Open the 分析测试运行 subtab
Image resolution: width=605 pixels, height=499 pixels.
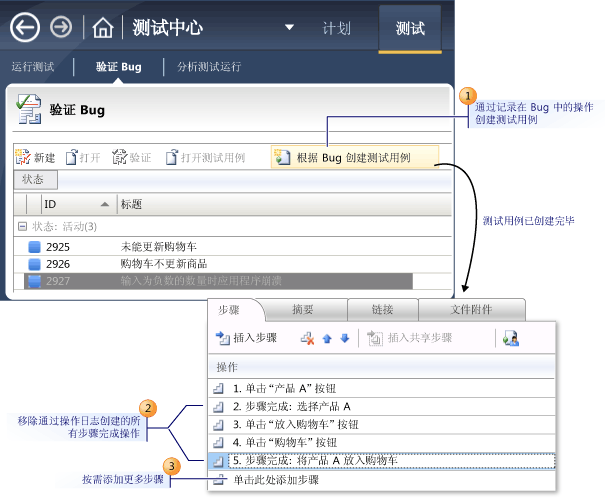[209, 67]
